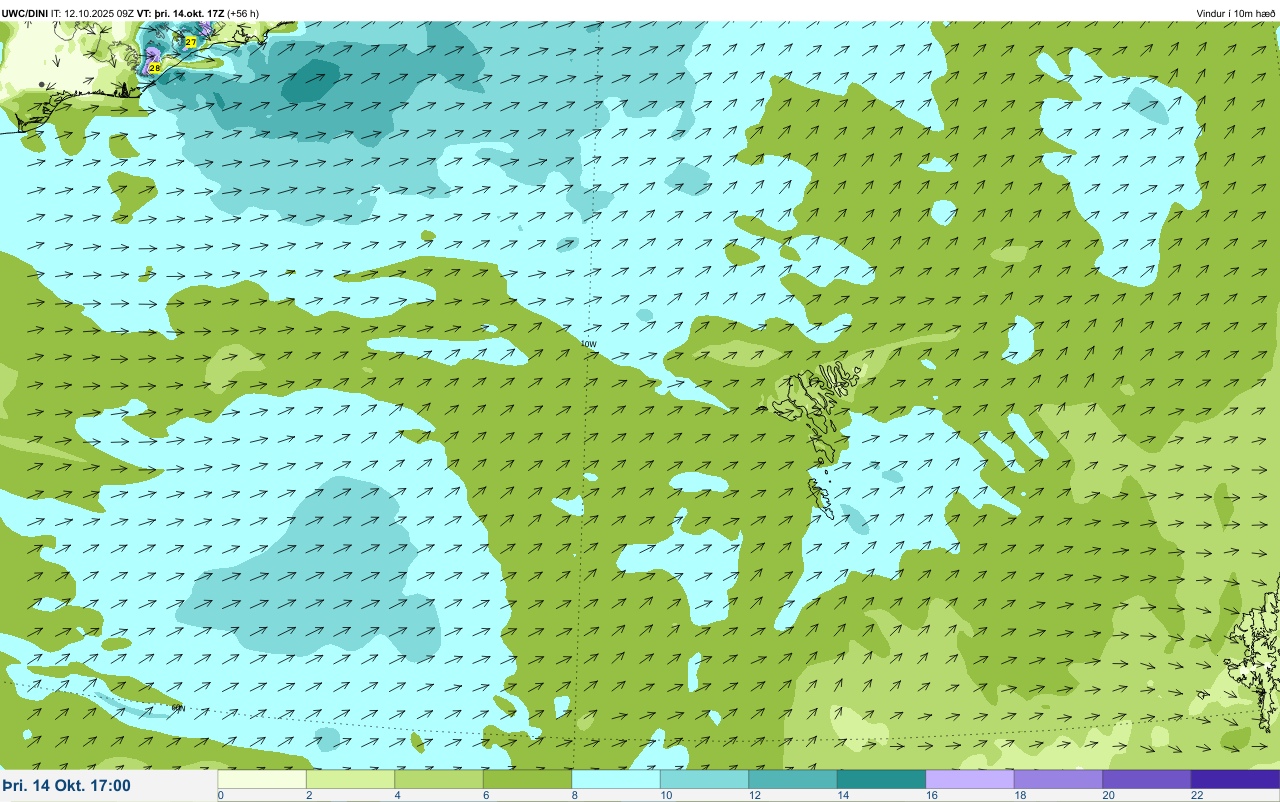Click the "Þri. 14 Okt. 17:00" date label

tap(66, 786)
